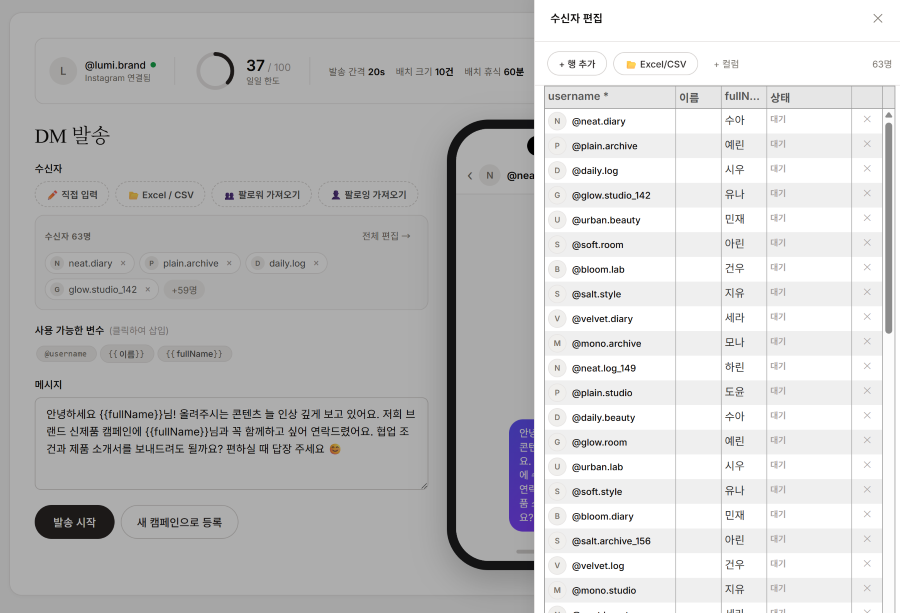Open Excel/CSV import in the edit panel
Screen dimensions: 900x613
(655, 64)
